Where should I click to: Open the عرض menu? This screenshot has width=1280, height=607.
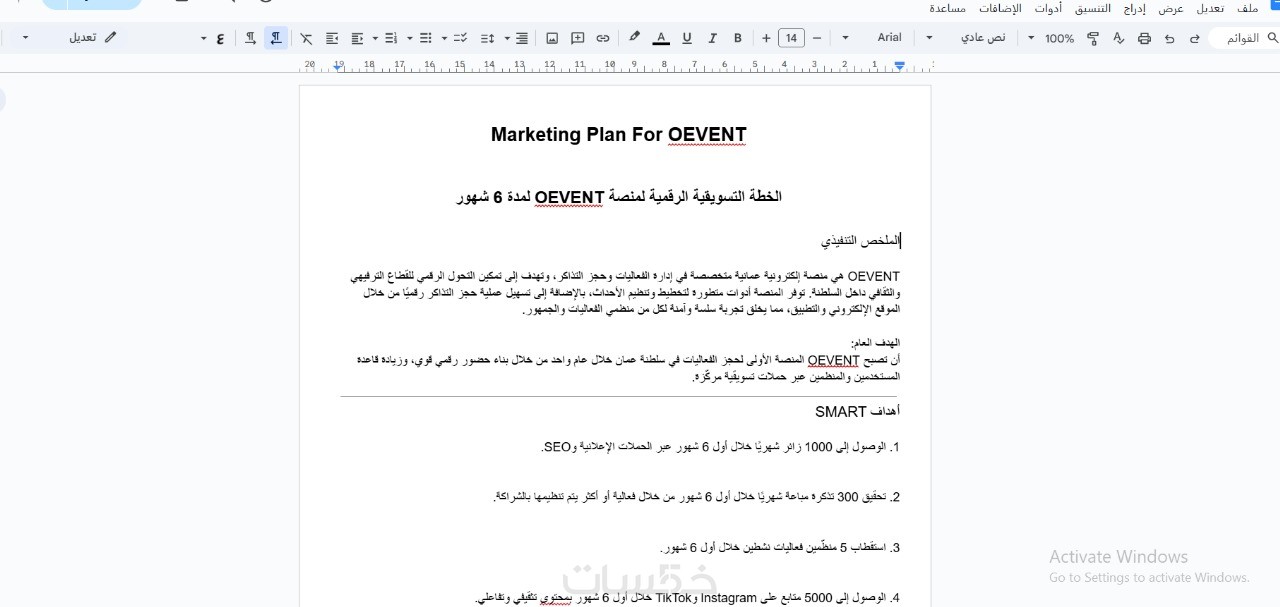(x=1171, y=8)
